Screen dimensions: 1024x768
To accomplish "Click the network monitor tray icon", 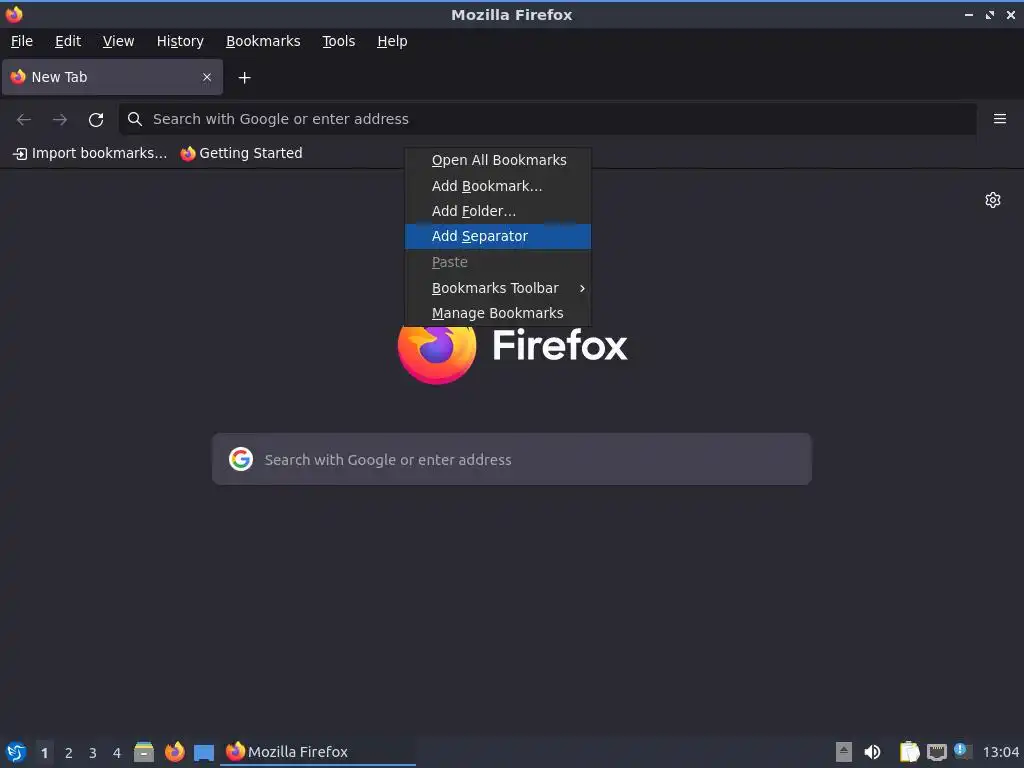I will (936, 752).
